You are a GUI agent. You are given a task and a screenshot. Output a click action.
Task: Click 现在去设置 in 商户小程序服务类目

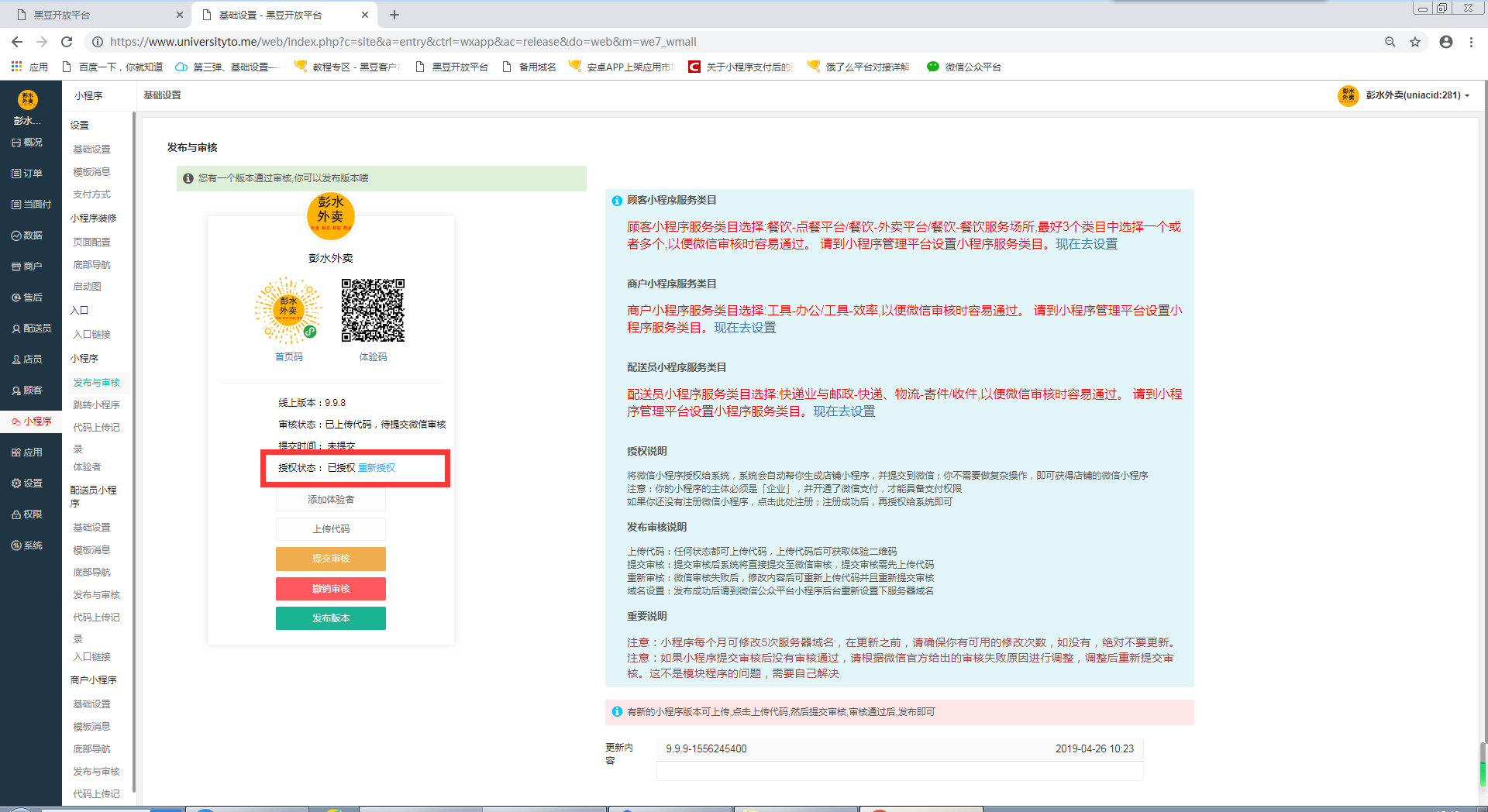click(x=745, y=328)
